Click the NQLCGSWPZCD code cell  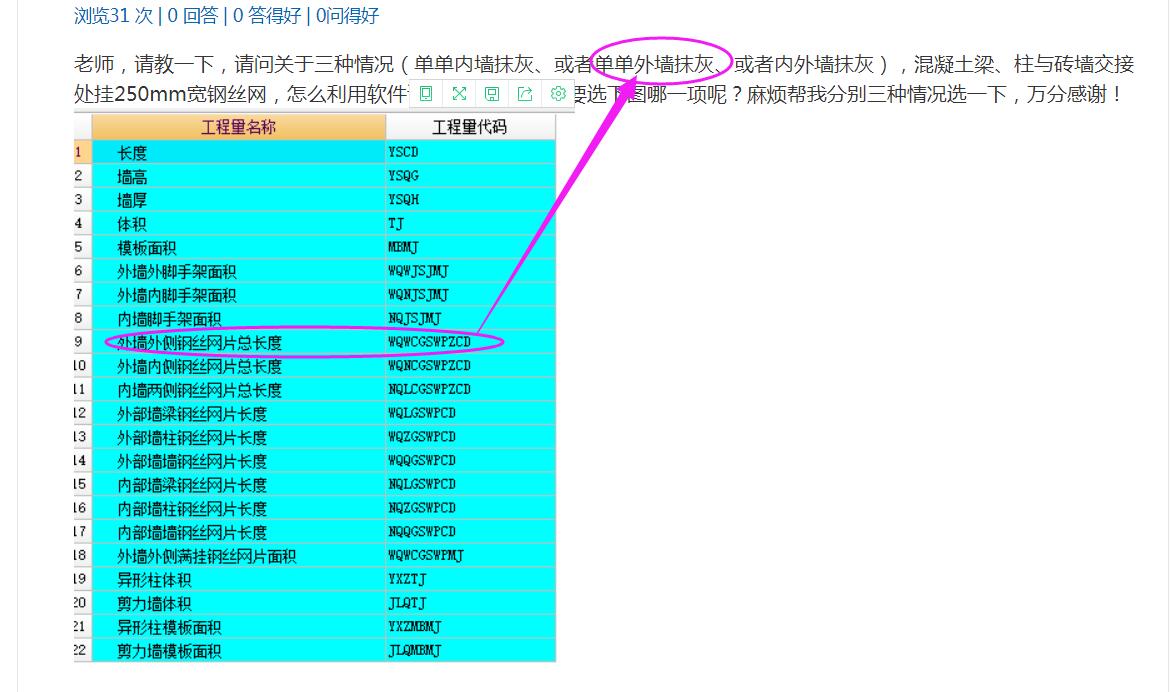470,390
